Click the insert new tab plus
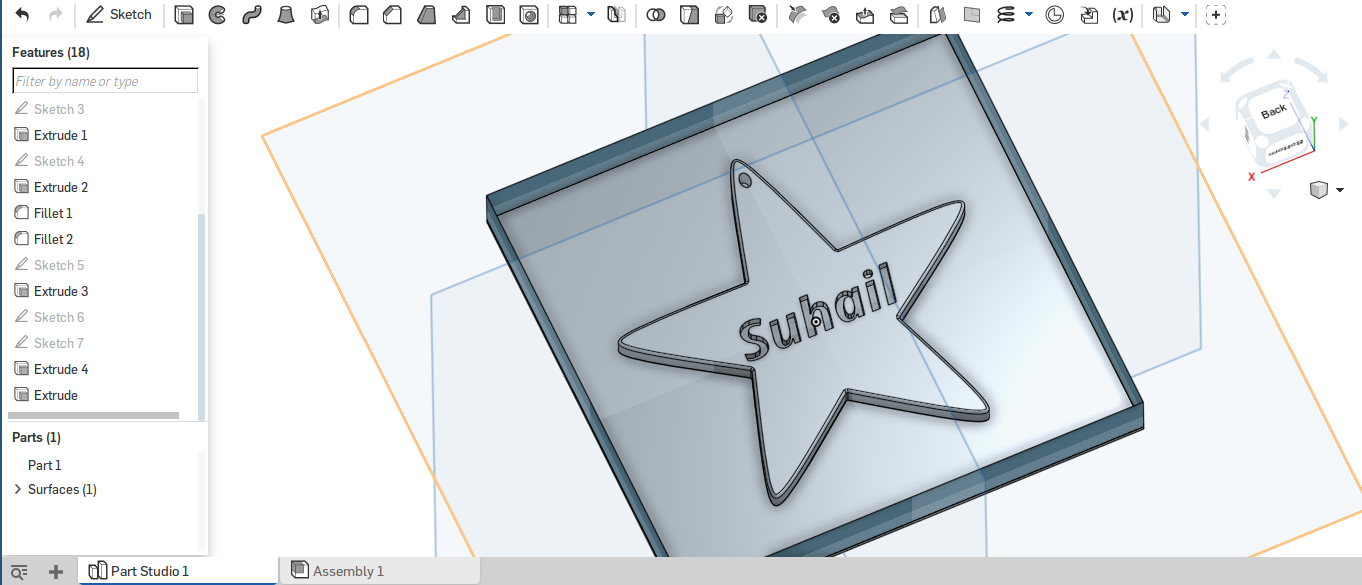 pyautogui.click(x=56, y=571)
